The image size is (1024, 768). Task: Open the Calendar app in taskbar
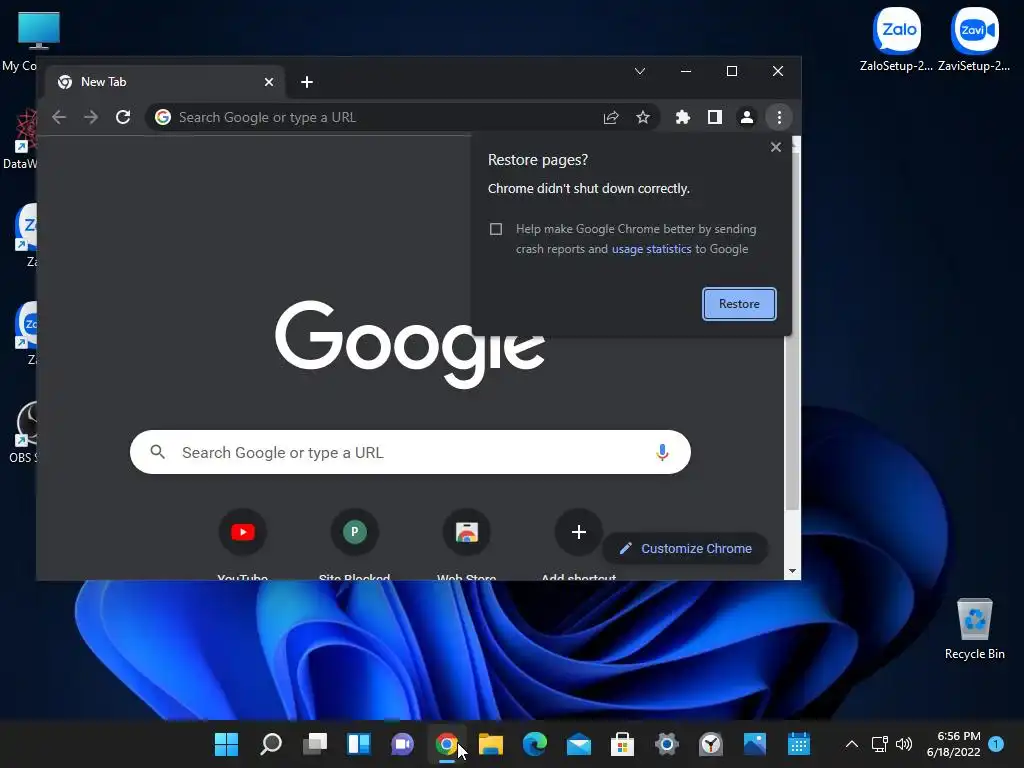click(x=799, y=744)
